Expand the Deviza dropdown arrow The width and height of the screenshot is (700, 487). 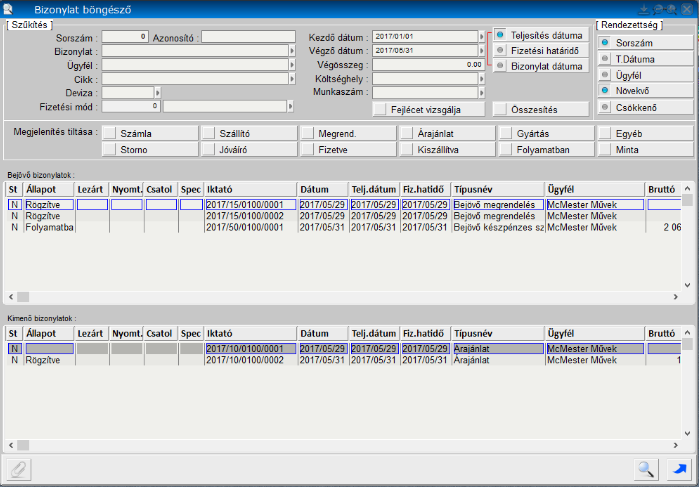pos(157,91)
